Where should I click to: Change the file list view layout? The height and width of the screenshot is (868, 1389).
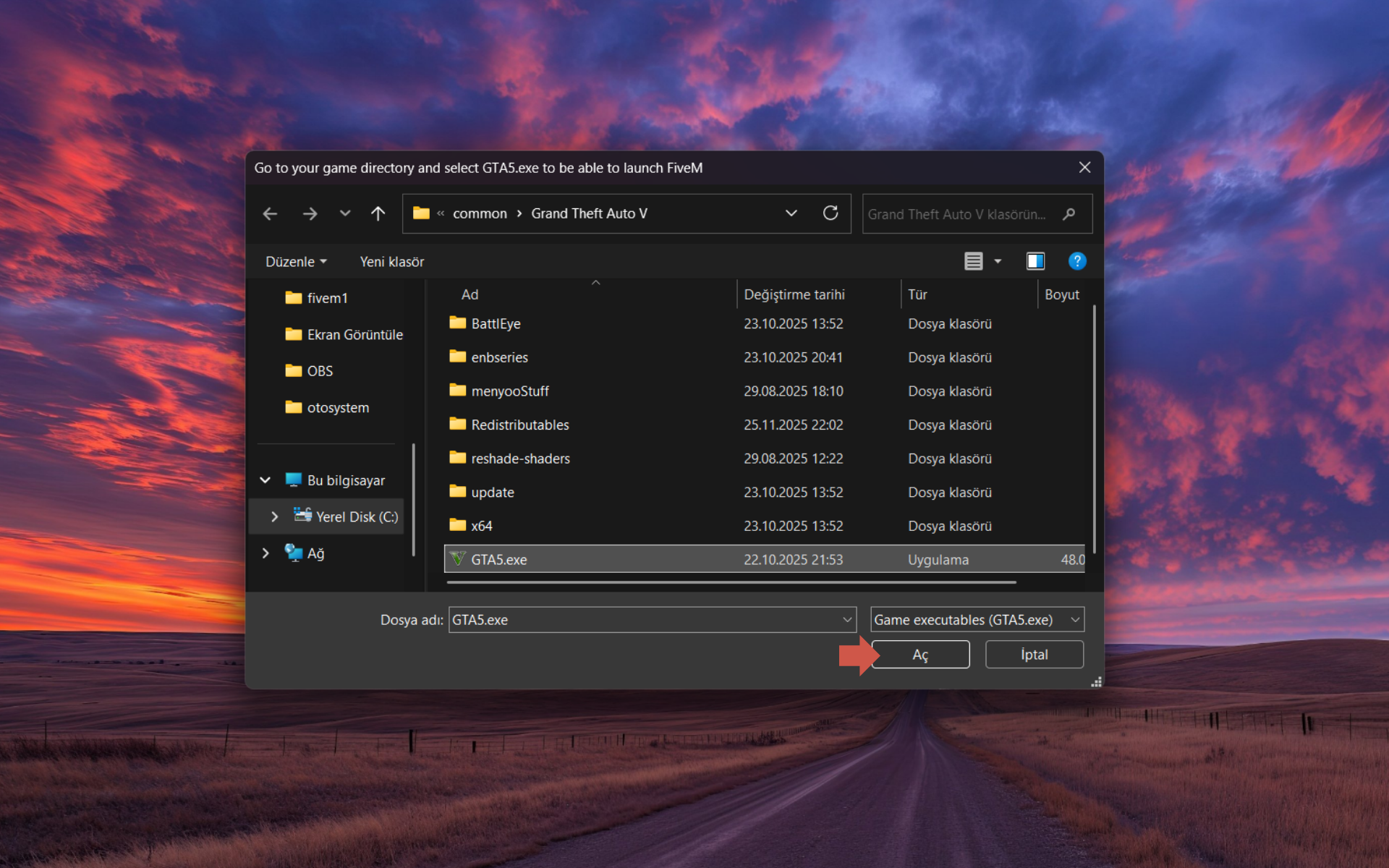[974, 261]
